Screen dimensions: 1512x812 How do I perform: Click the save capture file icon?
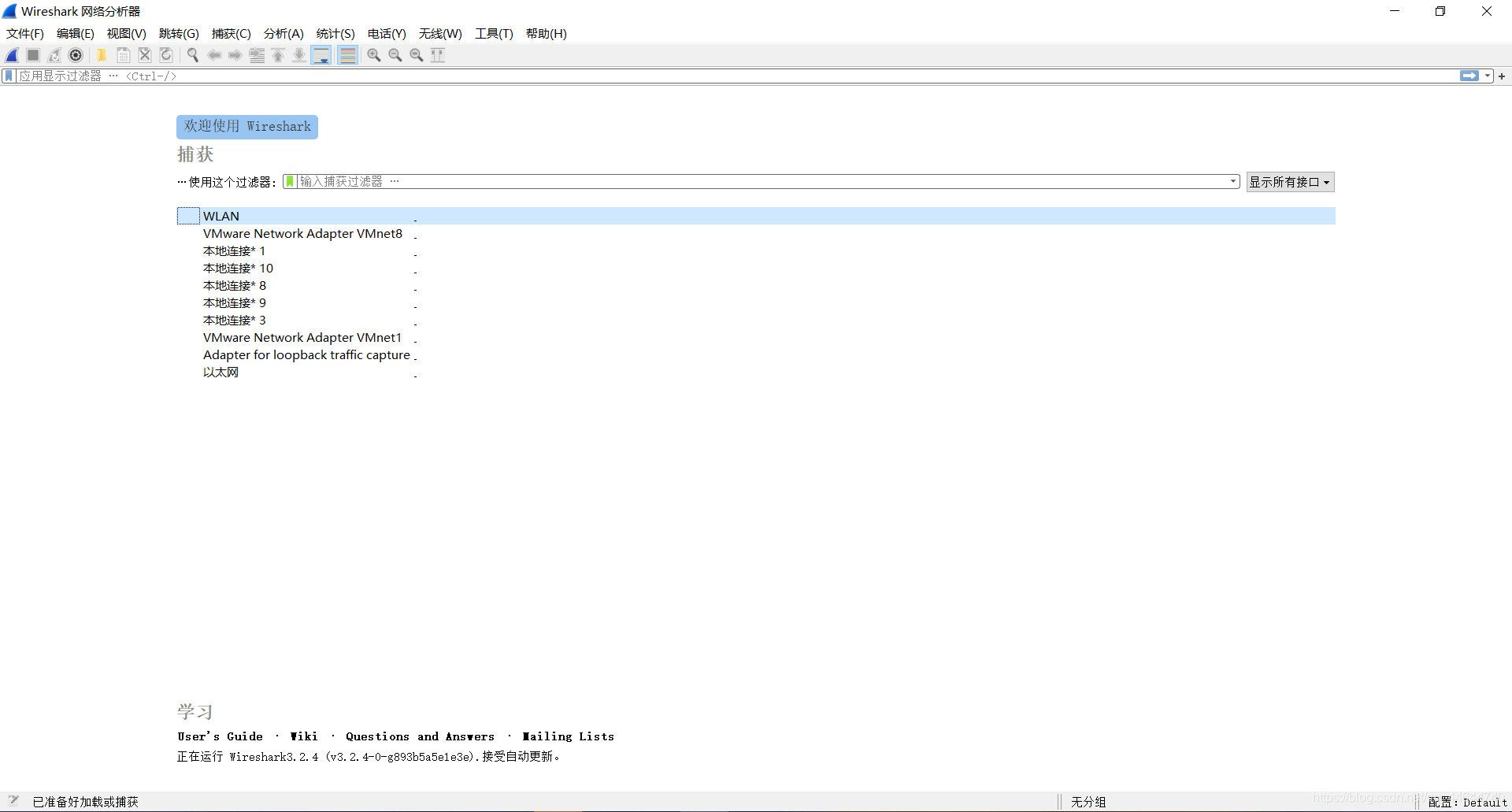(124, 55)
